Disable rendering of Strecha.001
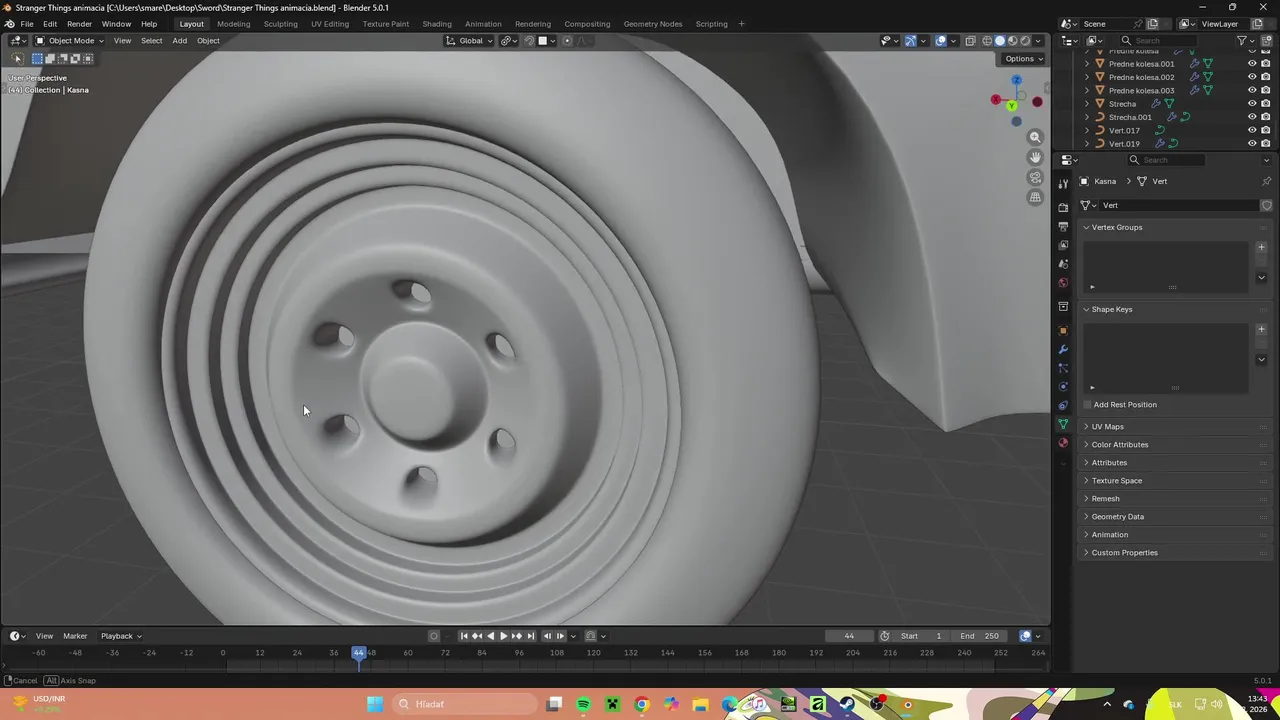 [x=1265, y=117]
